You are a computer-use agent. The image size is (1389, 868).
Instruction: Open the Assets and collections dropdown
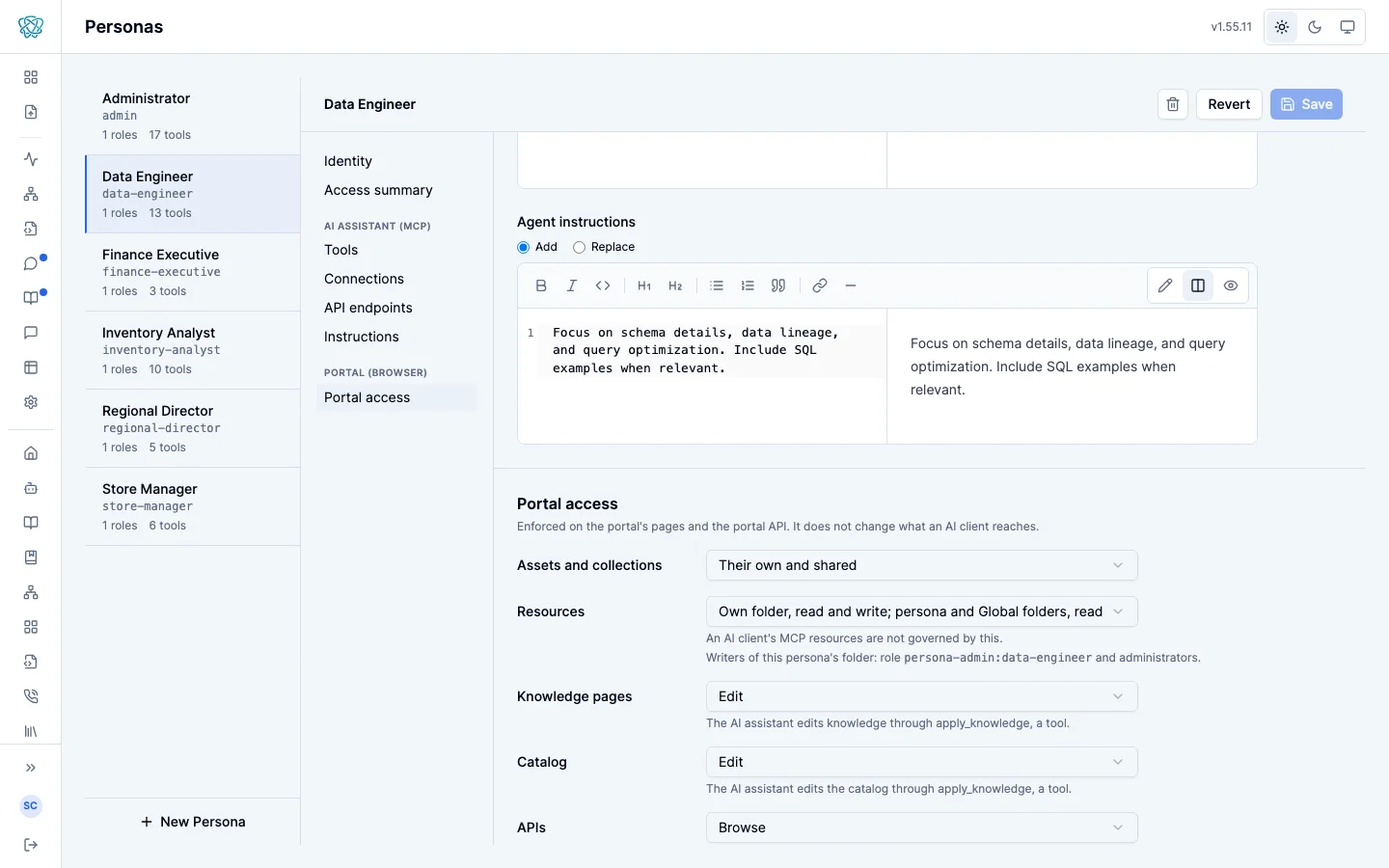coord(922,565)
